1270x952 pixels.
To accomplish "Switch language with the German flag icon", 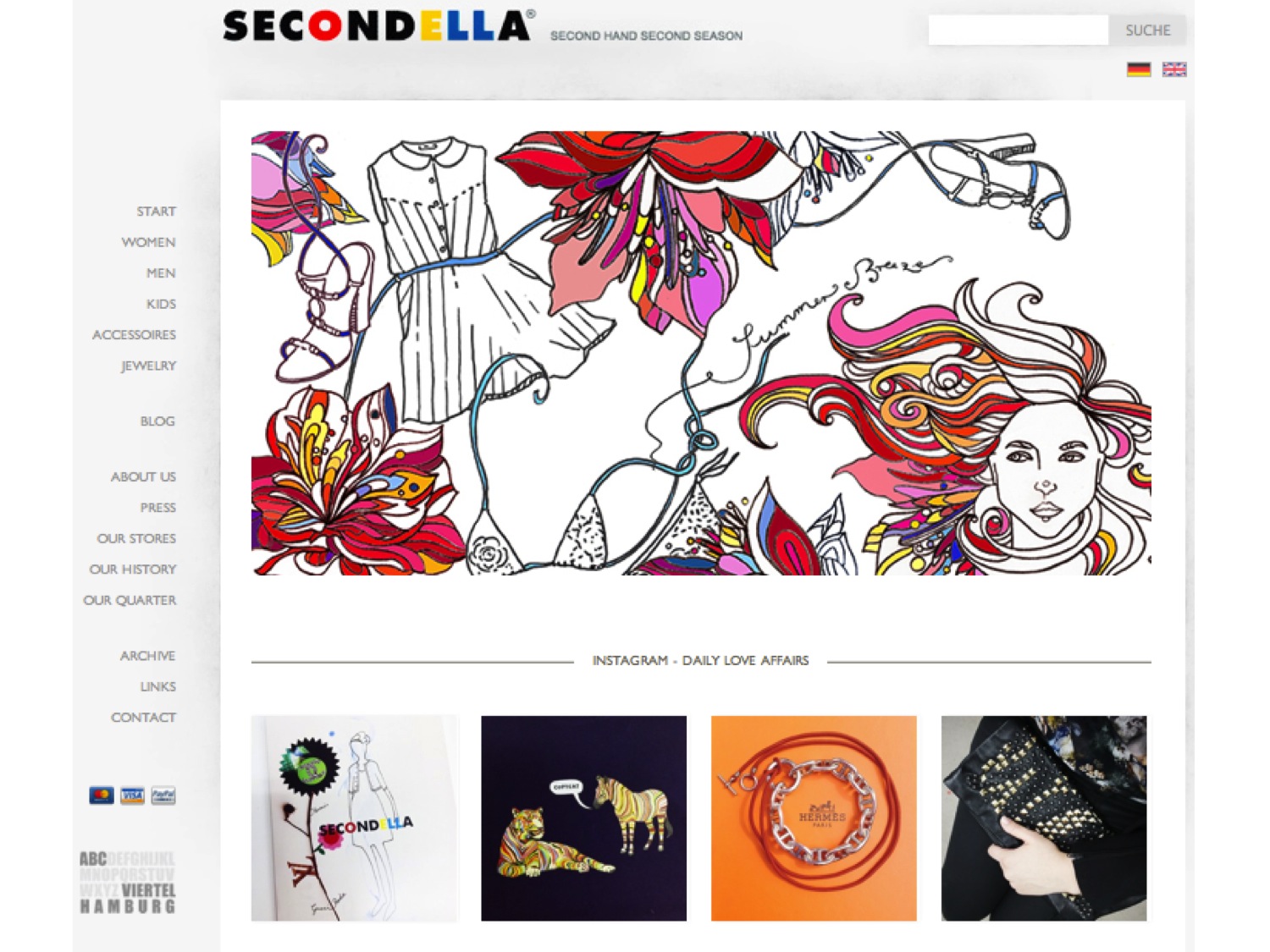I will [x=1139, y=69].
